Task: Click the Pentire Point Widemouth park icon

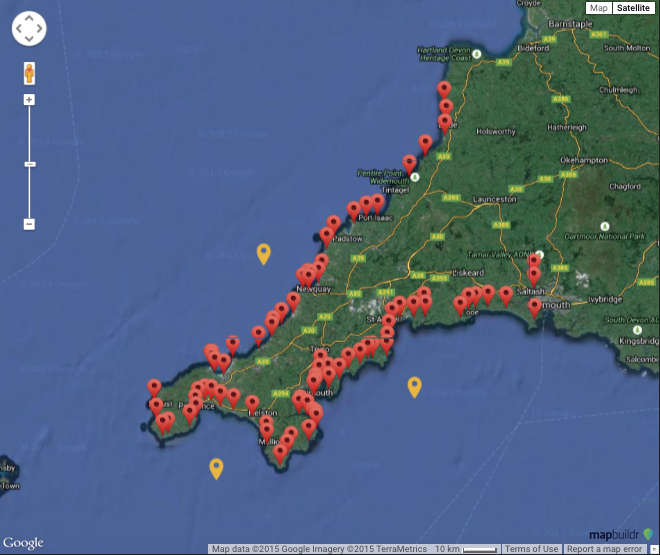Action: pos(415,177)
